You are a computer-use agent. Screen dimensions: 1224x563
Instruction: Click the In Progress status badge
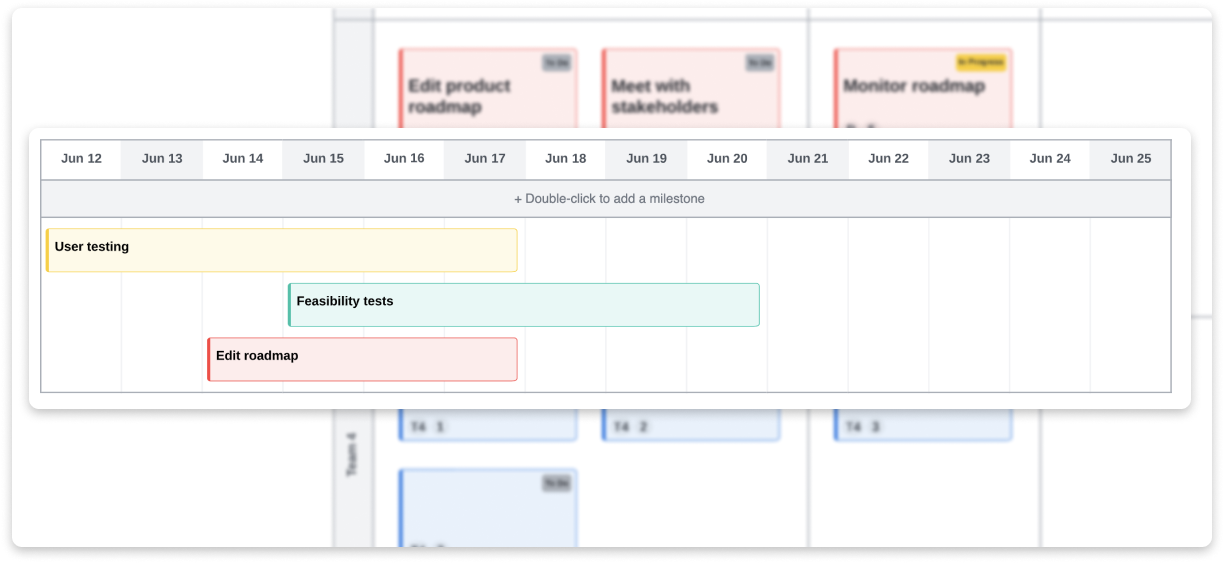(980, 63)
